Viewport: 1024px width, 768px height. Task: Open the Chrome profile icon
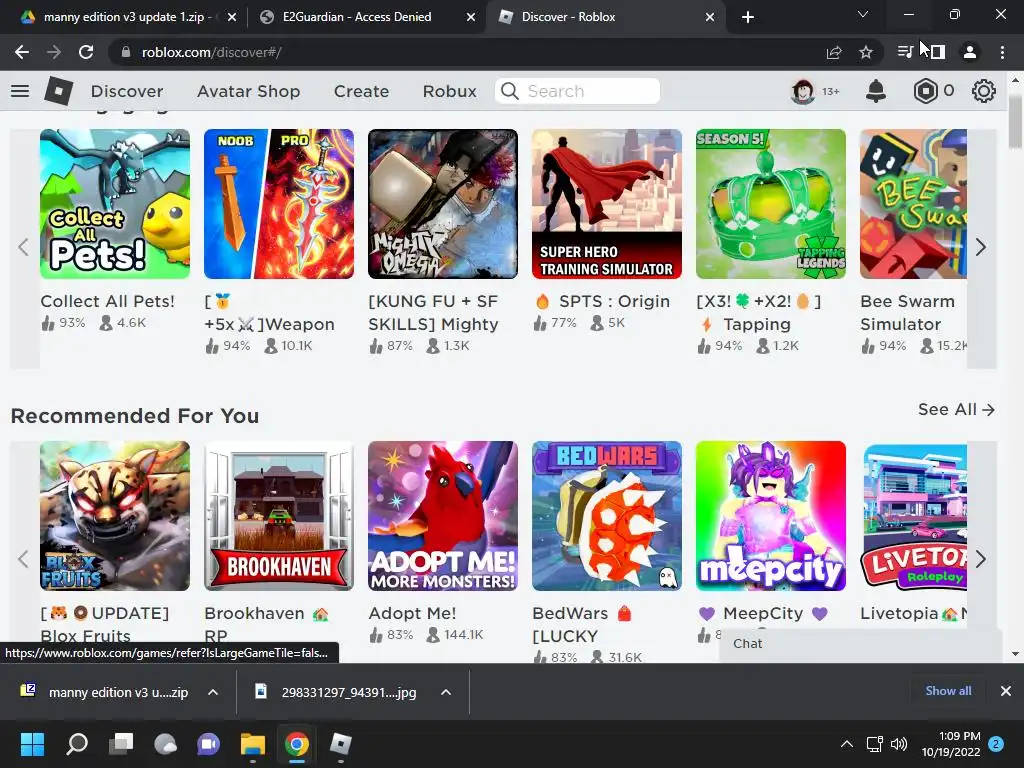pos(970,52)
